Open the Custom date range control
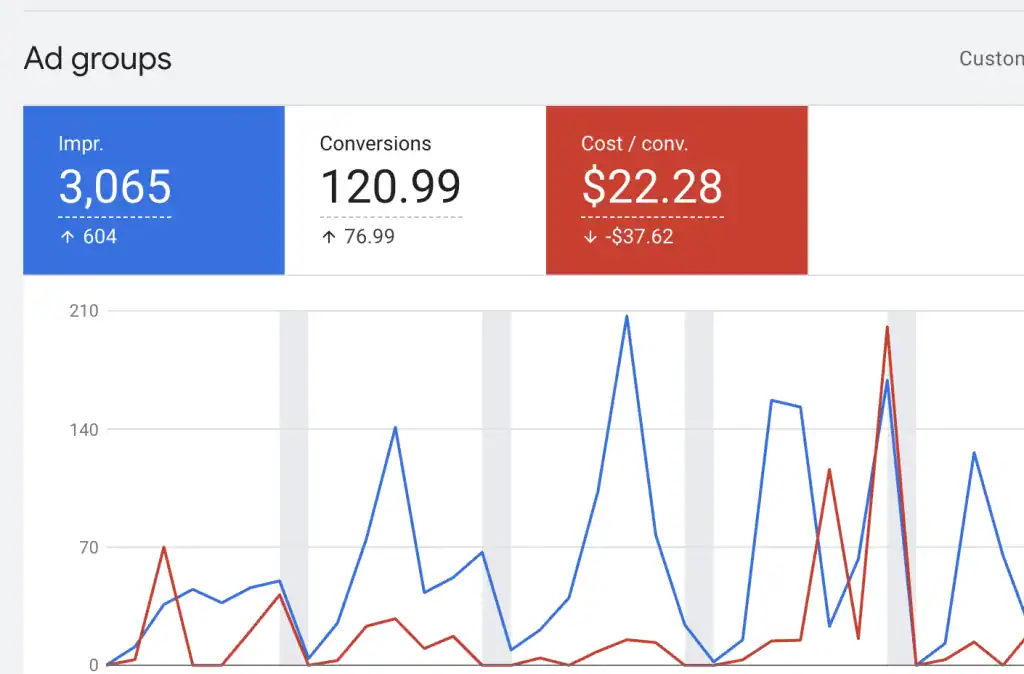1024x674 pixels. [991, 59]
